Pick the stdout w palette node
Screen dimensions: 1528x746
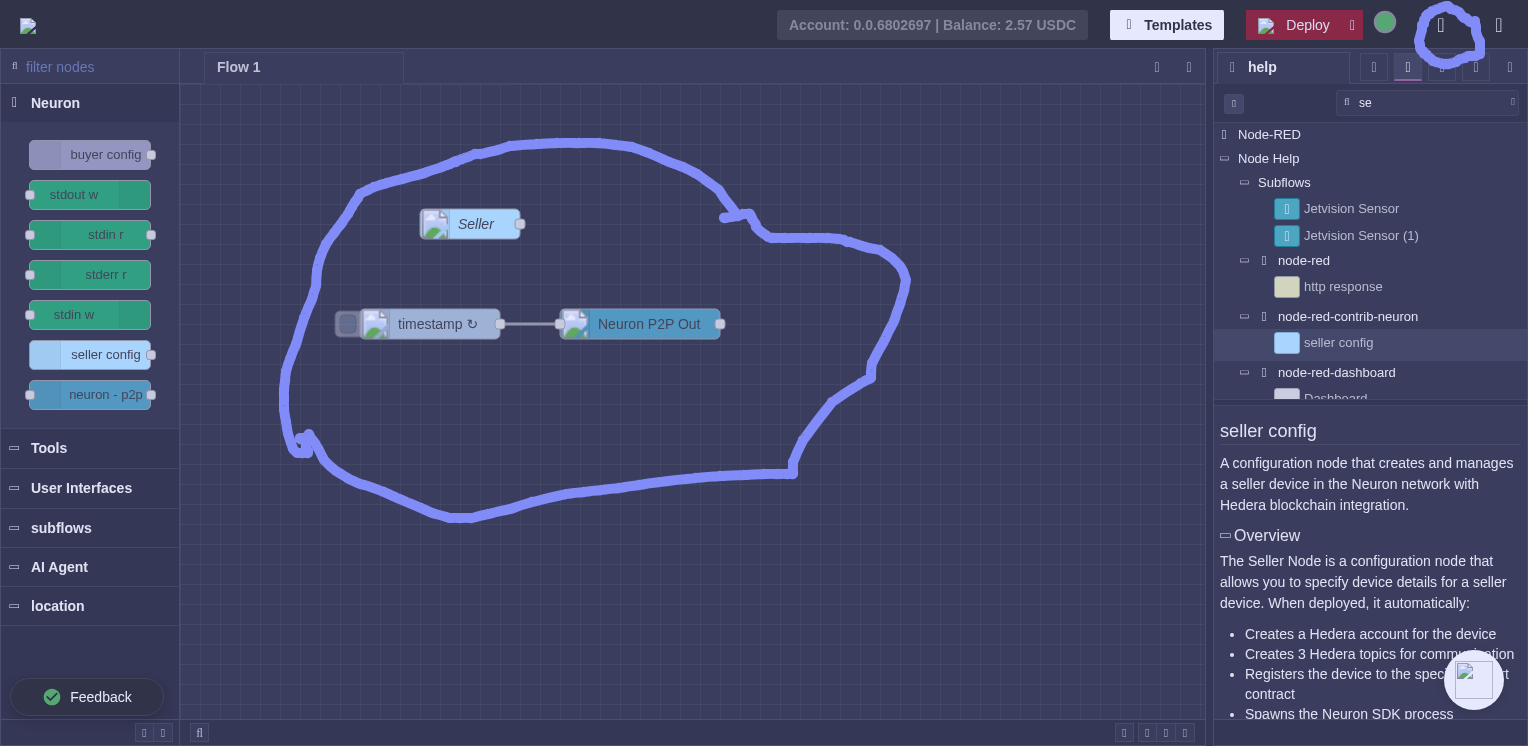(90, 195)
